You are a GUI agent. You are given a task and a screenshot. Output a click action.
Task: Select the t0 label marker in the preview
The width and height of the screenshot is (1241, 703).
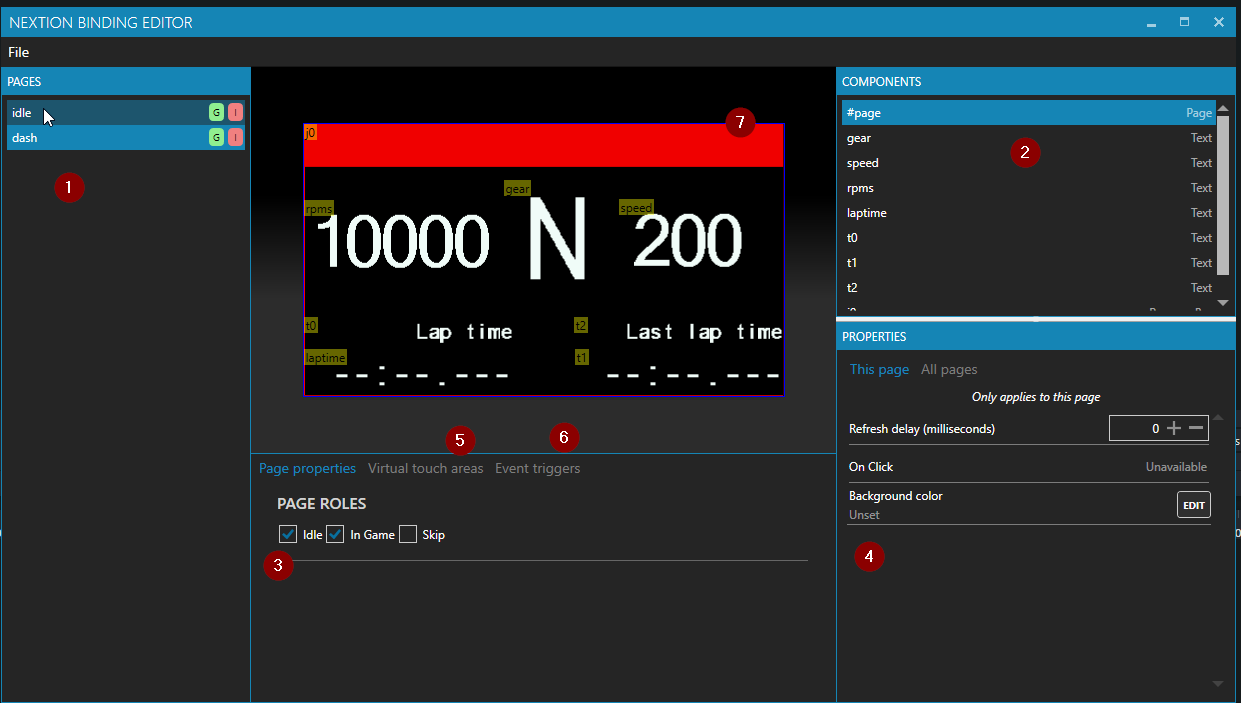click(310, 325)
